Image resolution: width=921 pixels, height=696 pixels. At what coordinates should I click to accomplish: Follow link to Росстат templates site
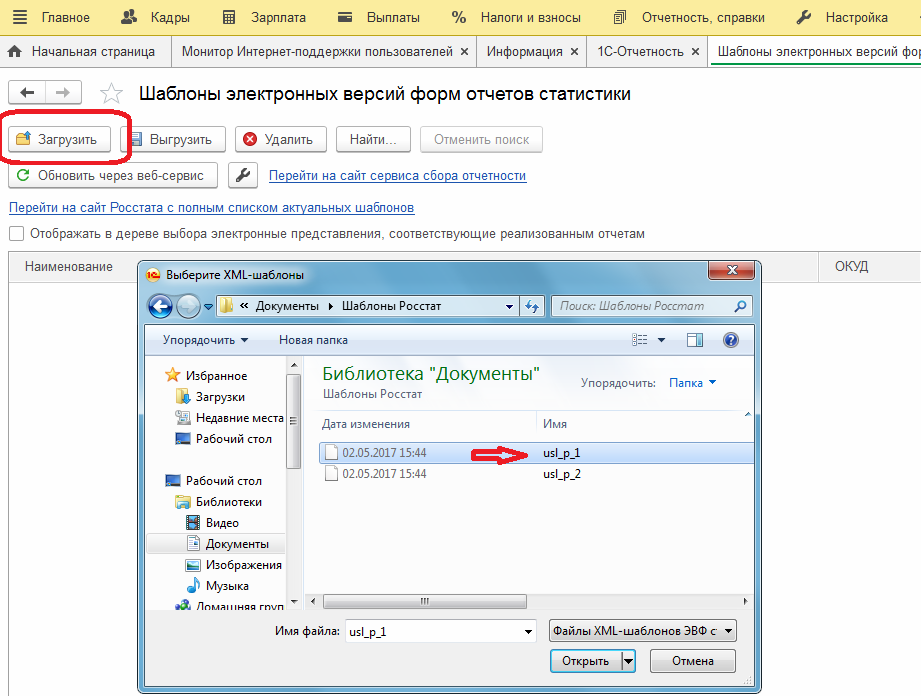pos(211,207)
